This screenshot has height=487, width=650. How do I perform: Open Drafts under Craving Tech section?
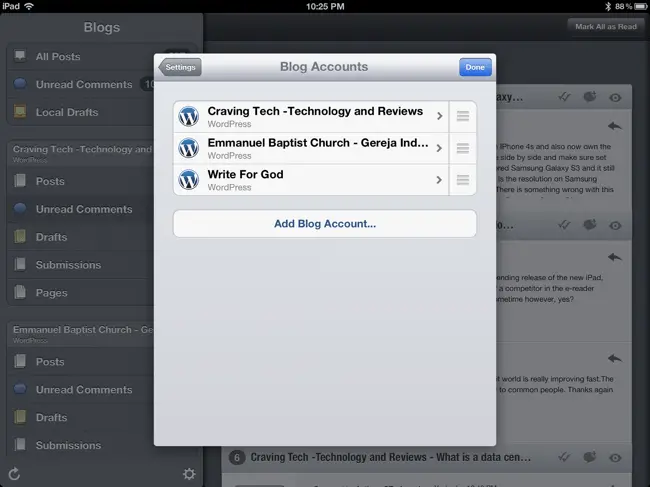[81, 237]
